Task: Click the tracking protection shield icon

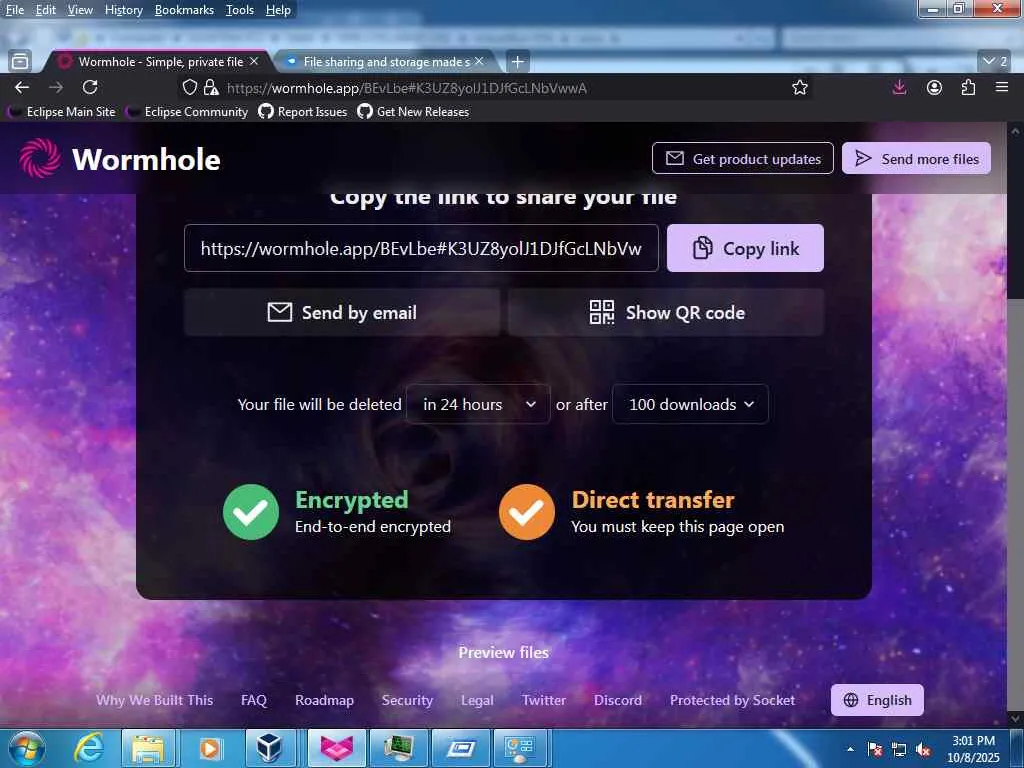Action: [x=189, y=87]
